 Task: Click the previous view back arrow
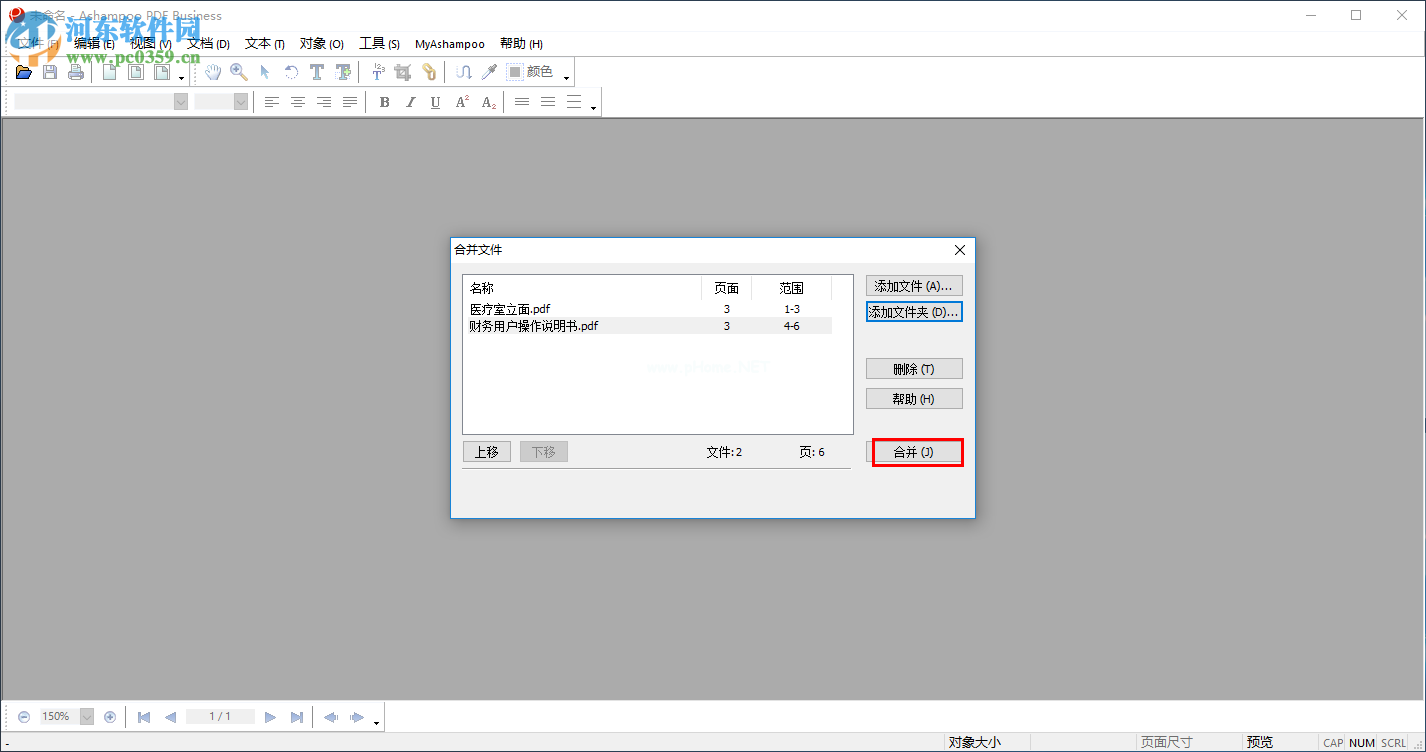click(331, 717)
